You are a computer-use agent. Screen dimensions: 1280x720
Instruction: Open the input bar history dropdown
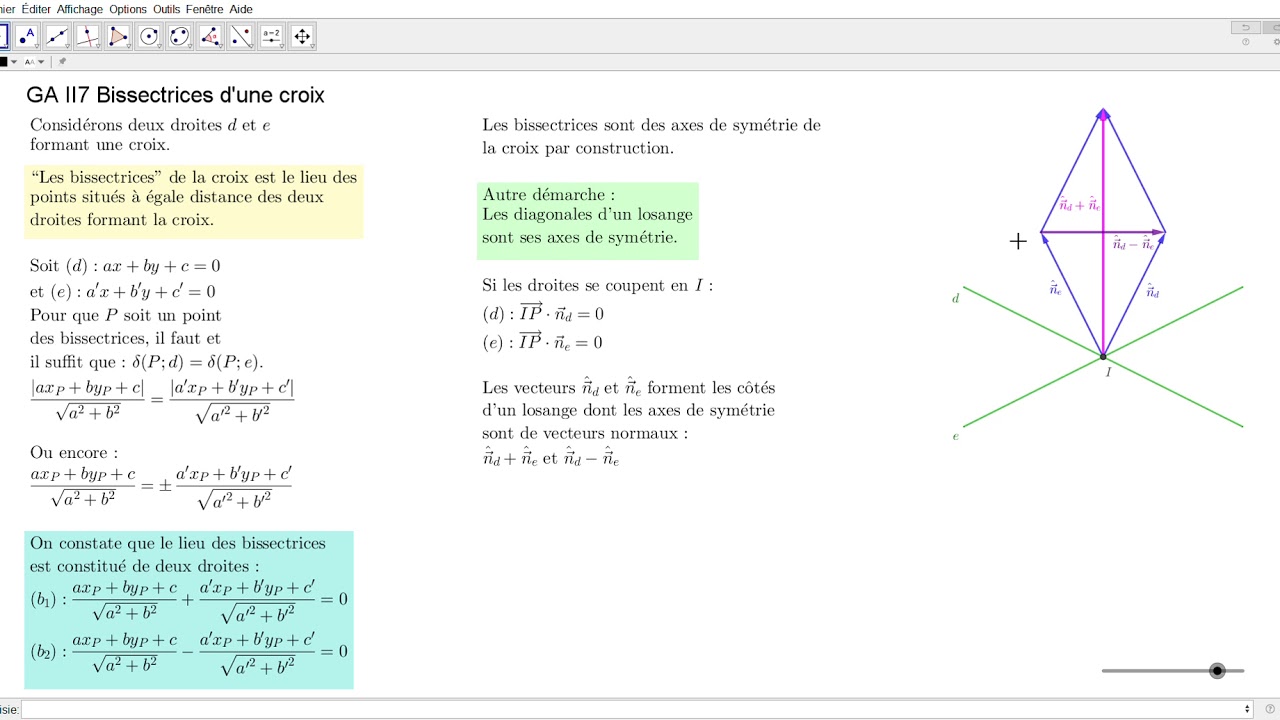pos(1246,709)
